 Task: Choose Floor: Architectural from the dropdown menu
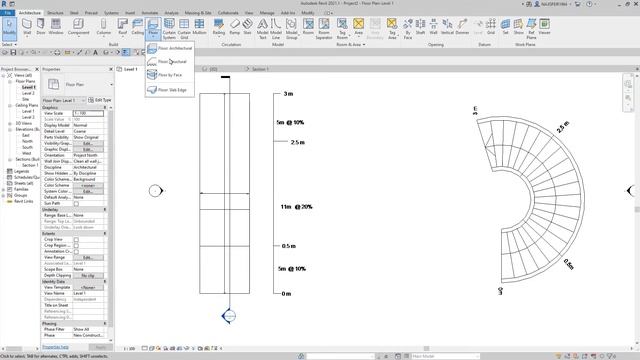170,48
